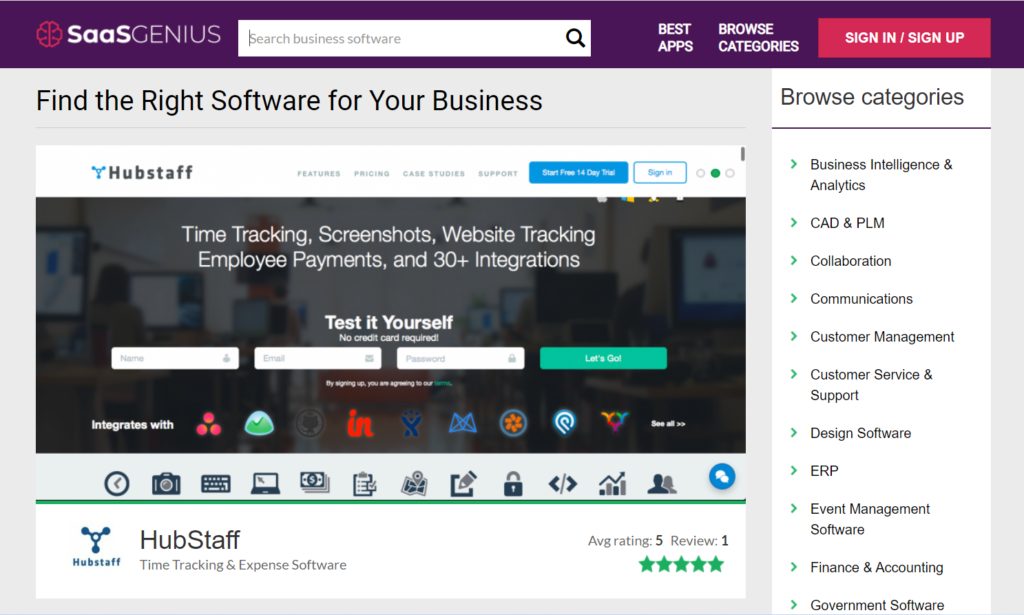Click the blue M-shaped integration icon
Viewport: 1024px width, 615px height.
pos(462,424)
